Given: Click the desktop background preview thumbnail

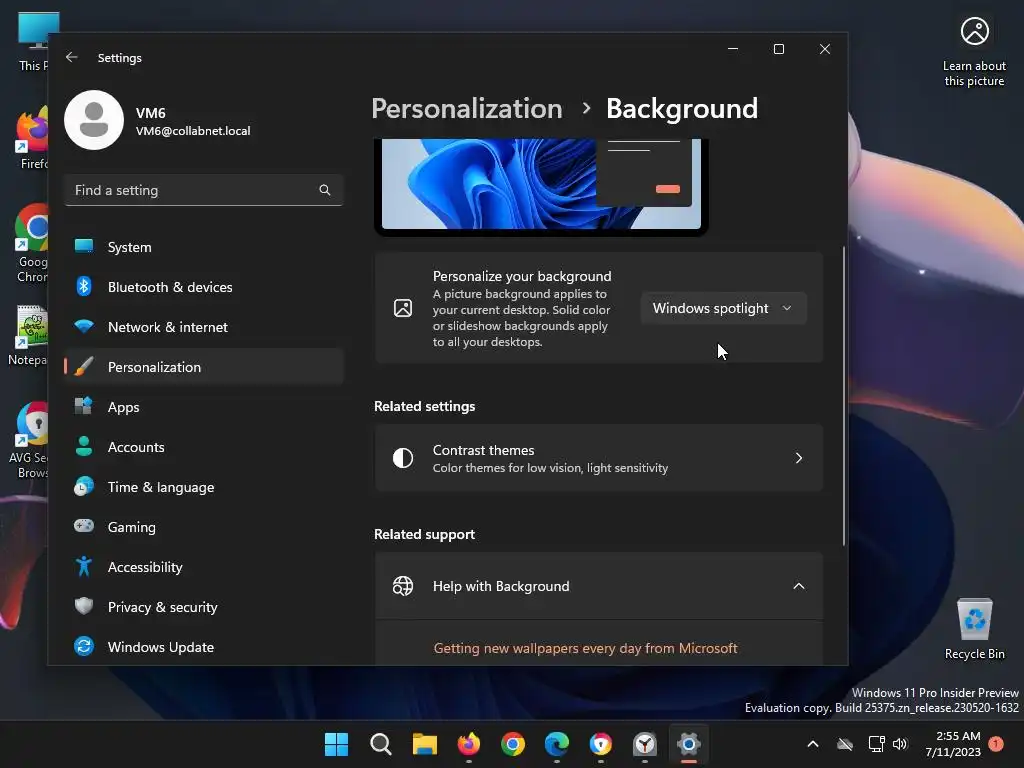Looking at the screenshot, I should pos(541,185).
